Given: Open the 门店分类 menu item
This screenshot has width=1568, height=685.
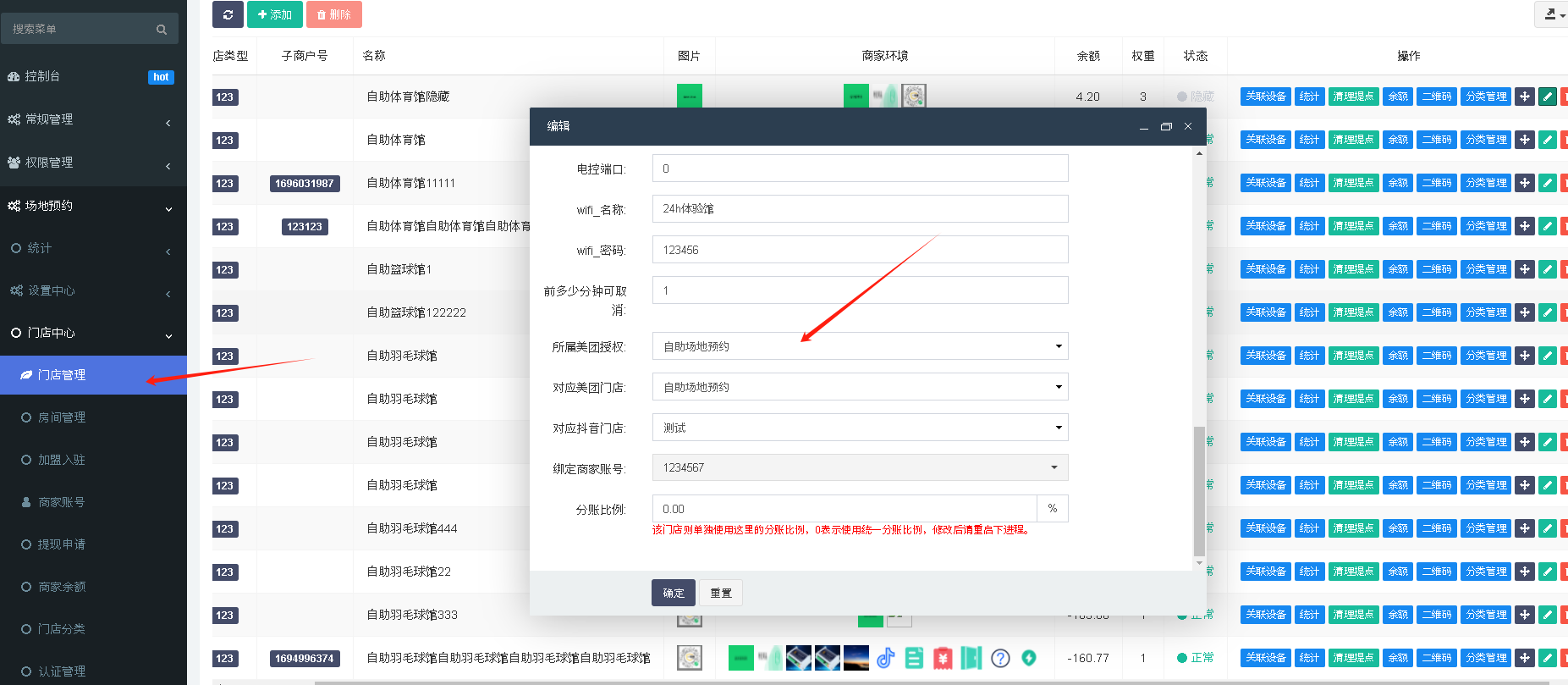Looking at the screenshot, I should [x=93, y=629].
